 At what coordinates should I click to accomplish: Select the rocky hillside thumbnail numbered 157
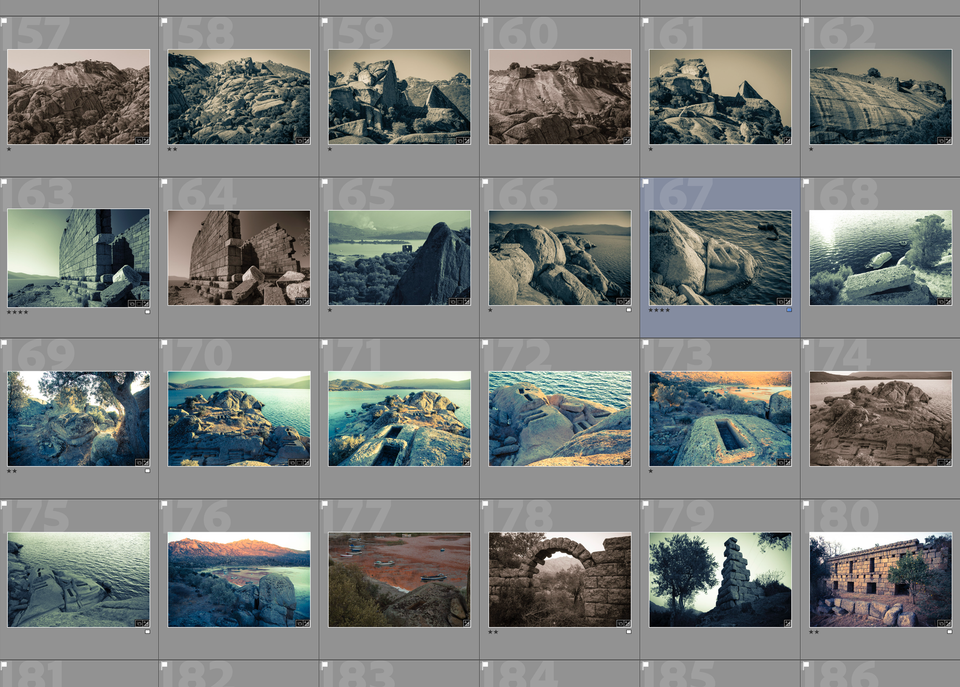(78, 97)
